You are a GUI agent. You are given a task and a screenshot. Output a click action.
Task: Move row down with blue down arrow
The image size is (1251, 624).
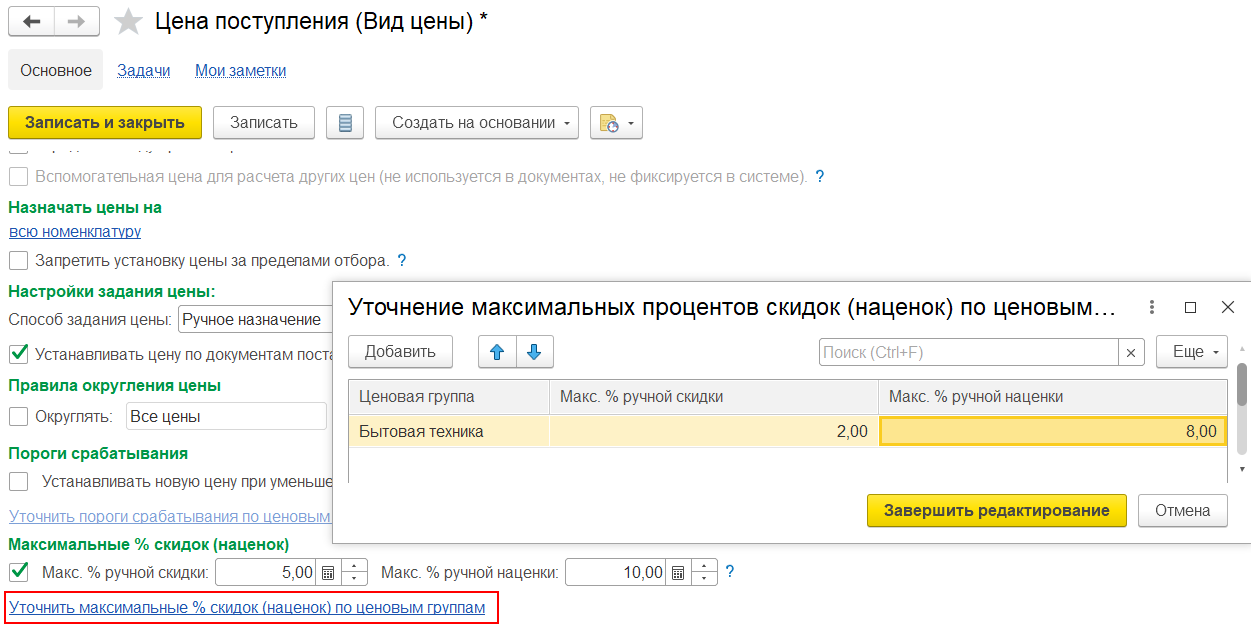coord(534,352)
